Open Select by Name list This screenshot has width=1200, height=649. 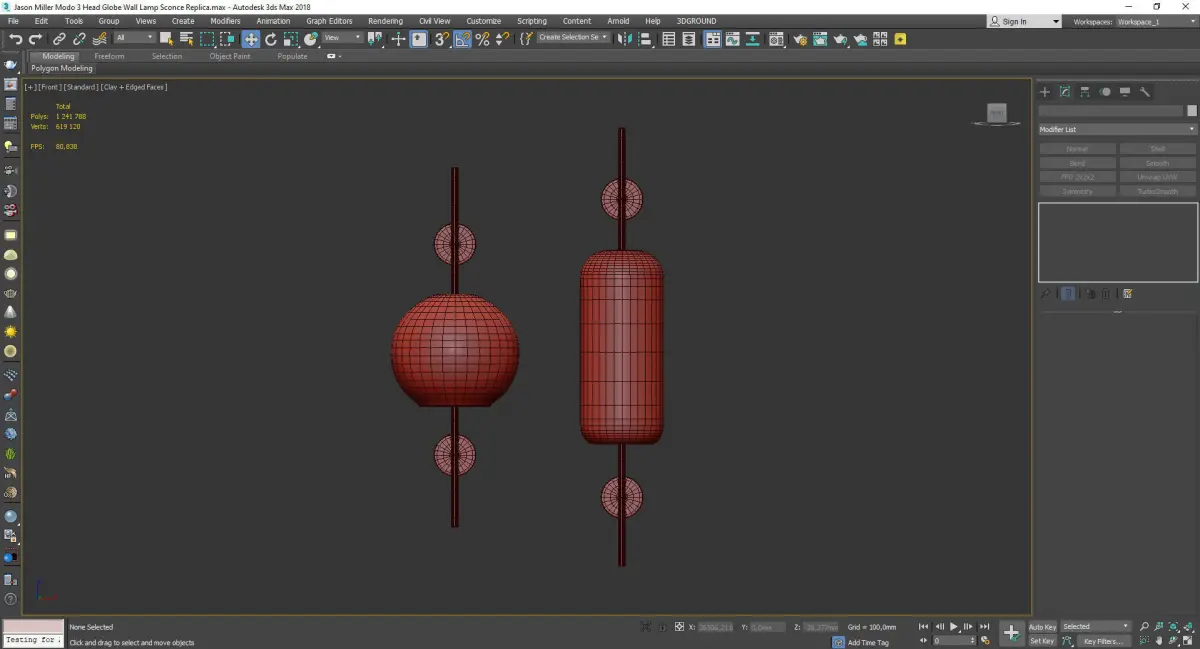(x=186, y=39)
